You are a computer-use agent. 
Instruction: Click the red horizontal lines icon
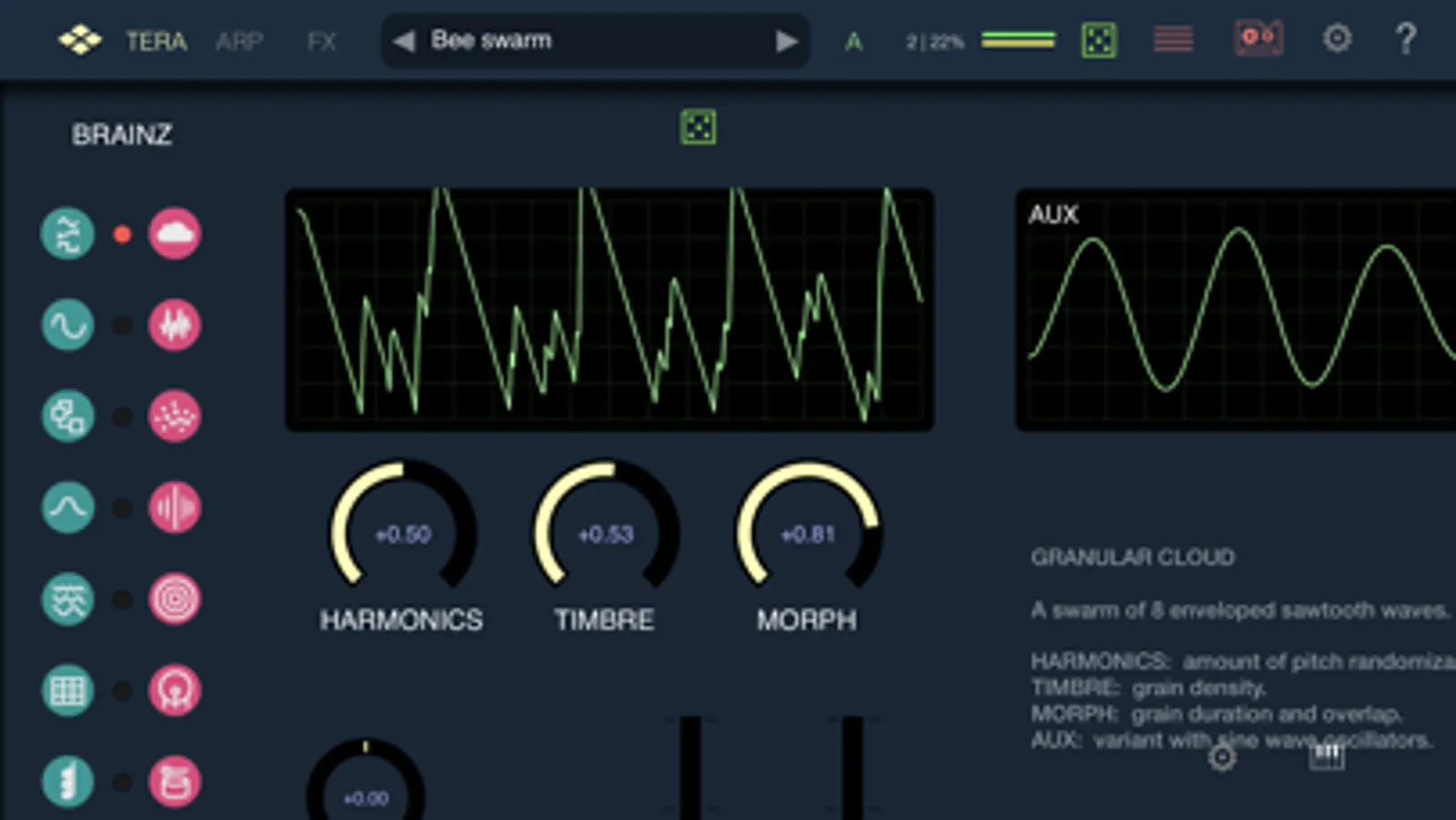pyautogui.click(x=1173, y=39)
